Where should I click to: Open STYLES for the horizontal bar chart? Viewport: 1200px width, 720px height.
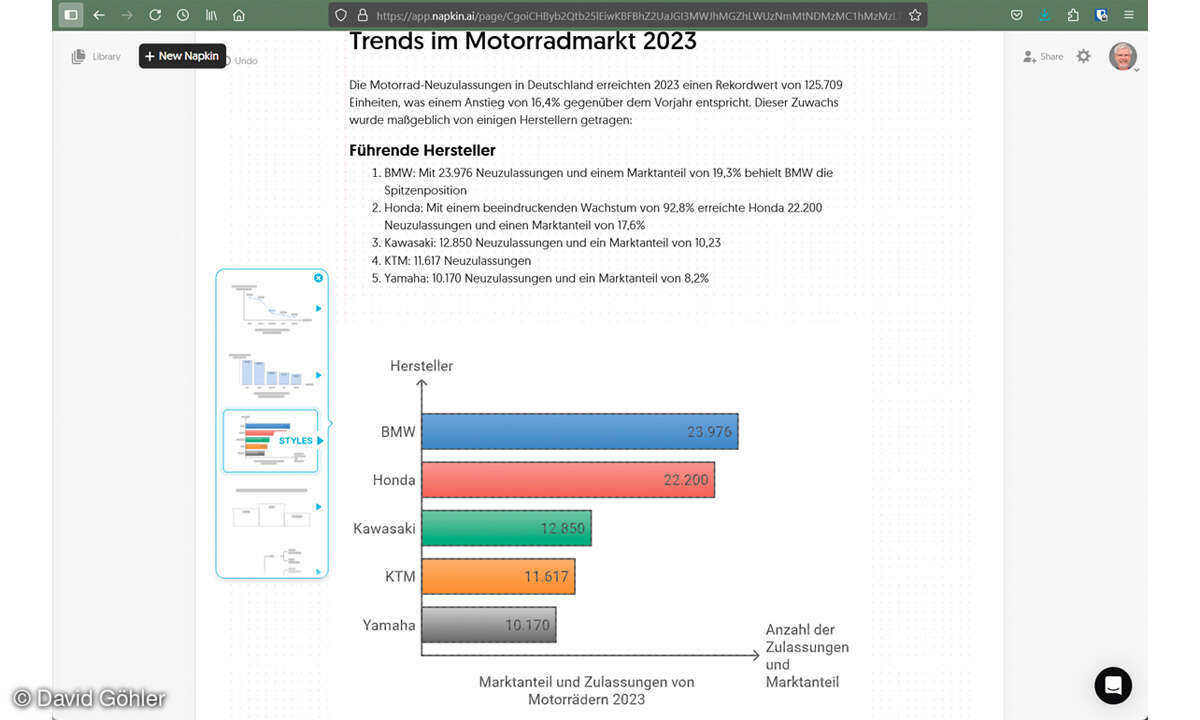click(301, 441)
